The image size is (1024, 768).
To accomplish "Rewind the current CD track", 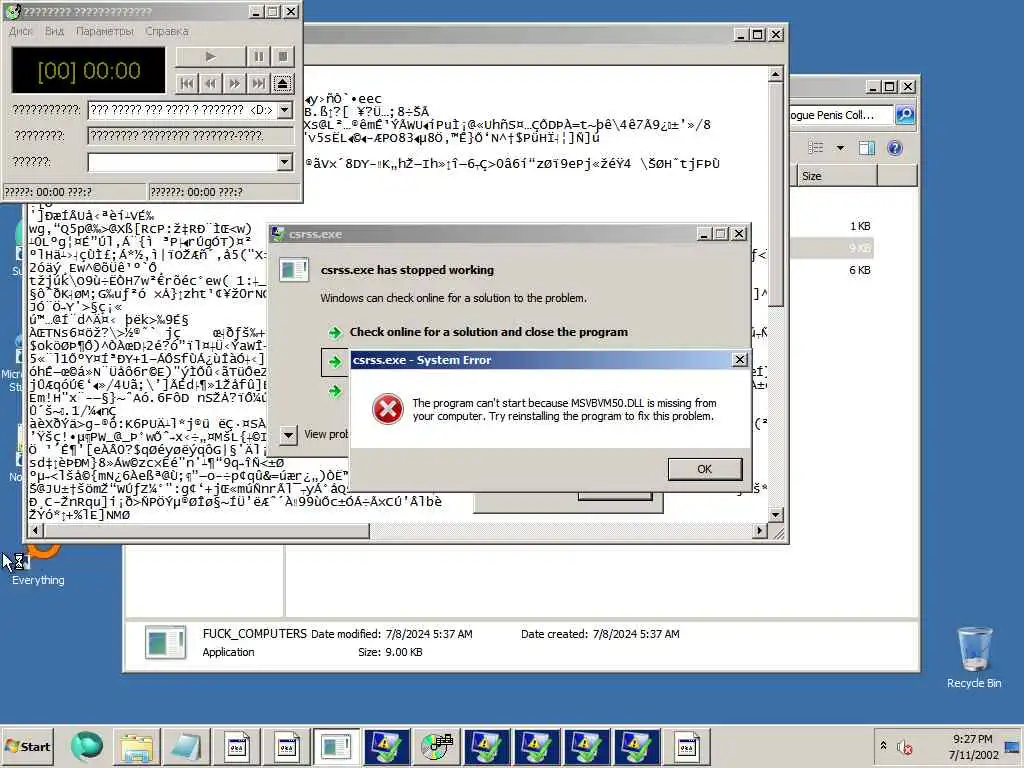I will [x=210, y=83].
